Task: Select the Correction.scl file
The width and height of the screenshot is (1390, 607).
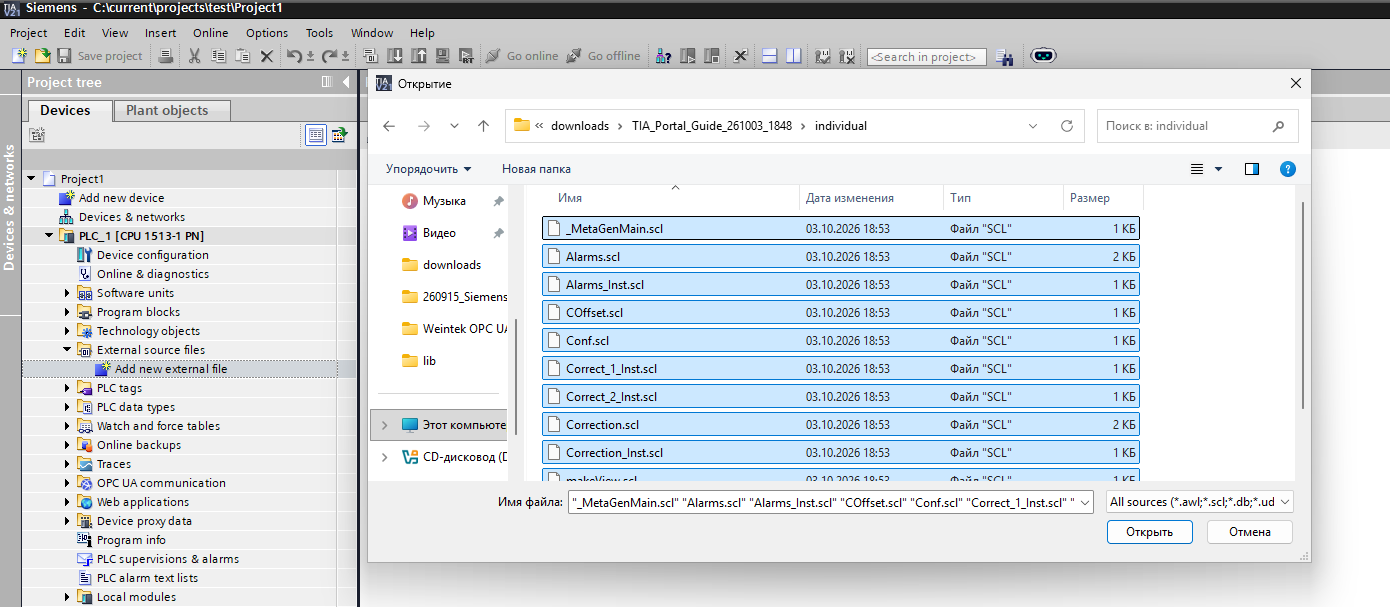Action: click(840, 425)
